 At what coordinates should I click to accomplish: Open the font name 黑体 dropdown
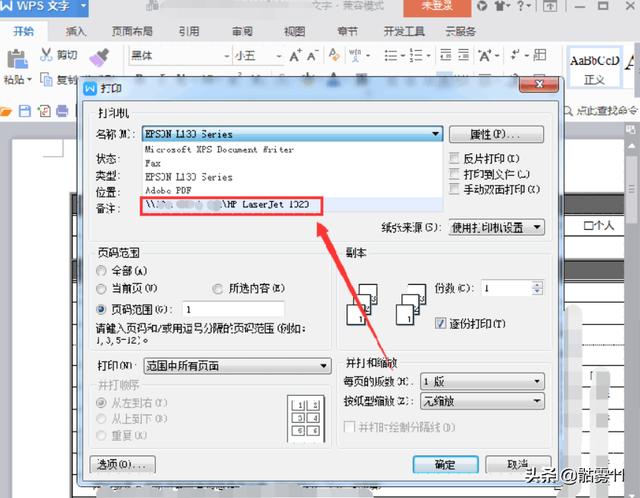pos(227,56)
